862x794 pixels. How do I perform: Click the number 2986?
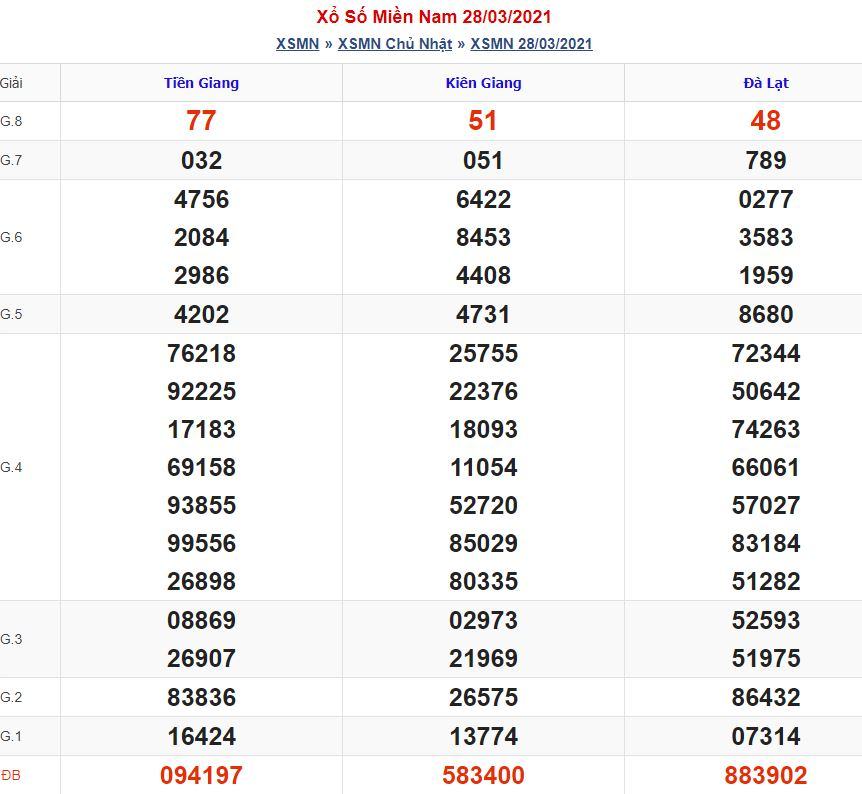(x=201, y=275)
